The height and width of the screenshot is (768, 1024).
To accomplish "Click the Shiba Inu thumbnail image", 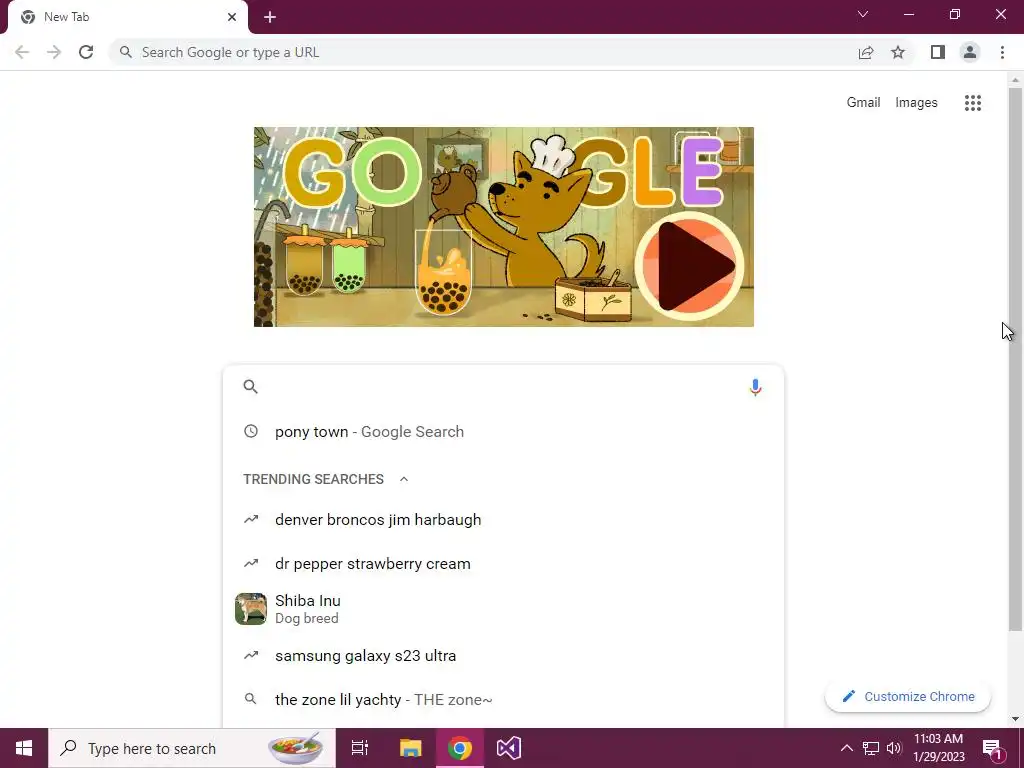I will coord(251,609).
